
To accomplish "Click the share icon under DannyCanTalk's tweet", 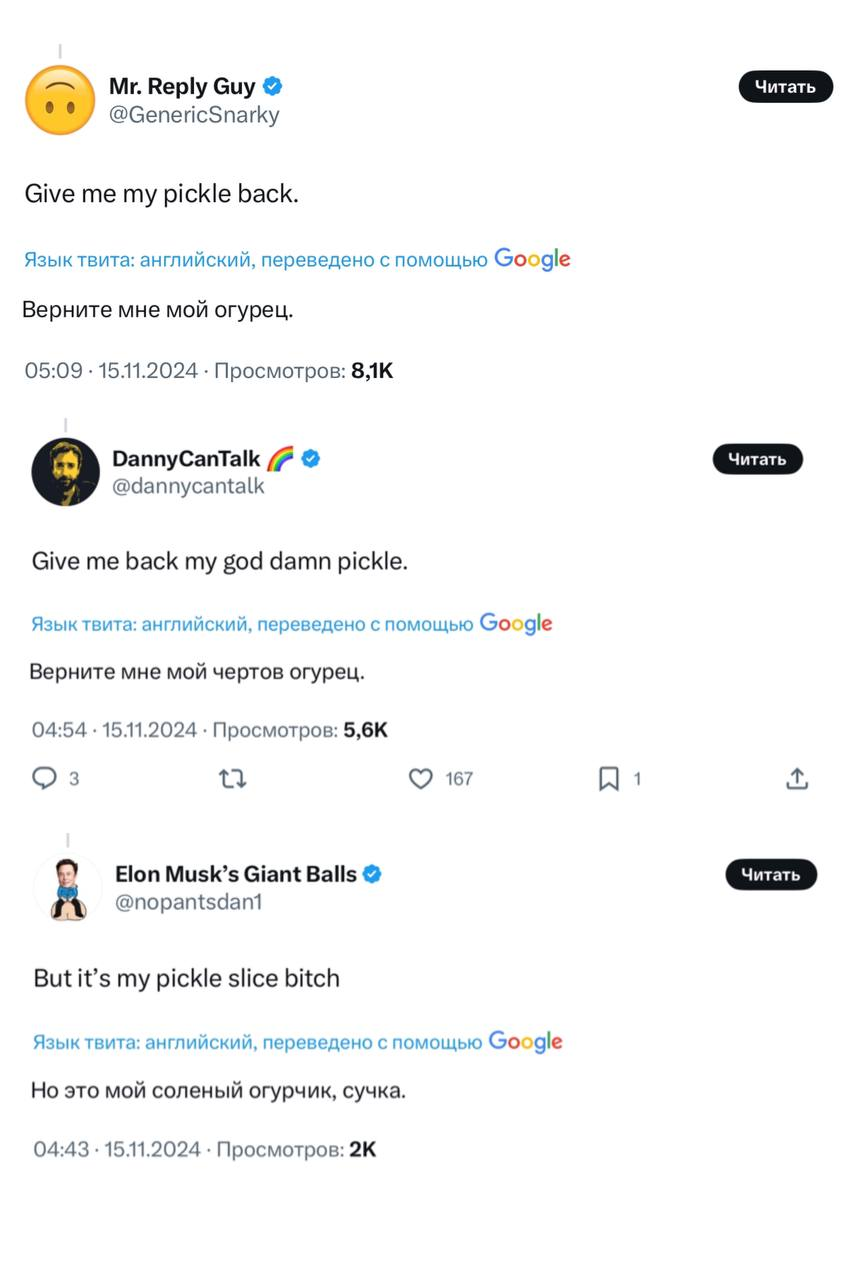I will tap(796, 779).
